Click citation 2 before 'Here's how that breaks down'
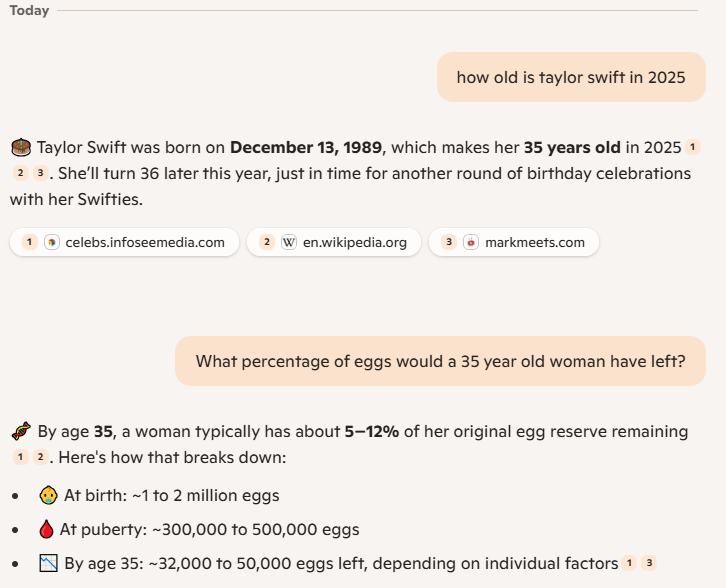The width and height of the screenshot is (726, 588). [41, 457]
